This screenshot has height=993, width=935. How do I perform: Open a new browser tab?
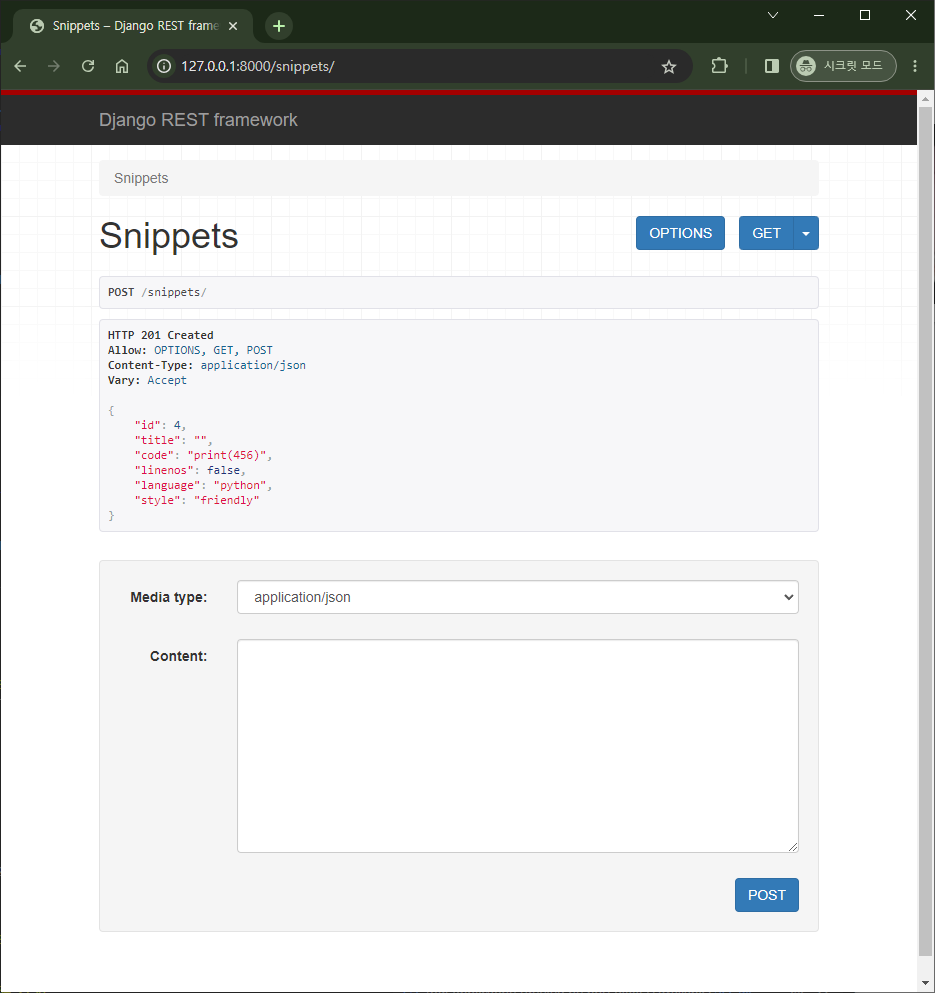pyautogui.click(x=279, y=26)
